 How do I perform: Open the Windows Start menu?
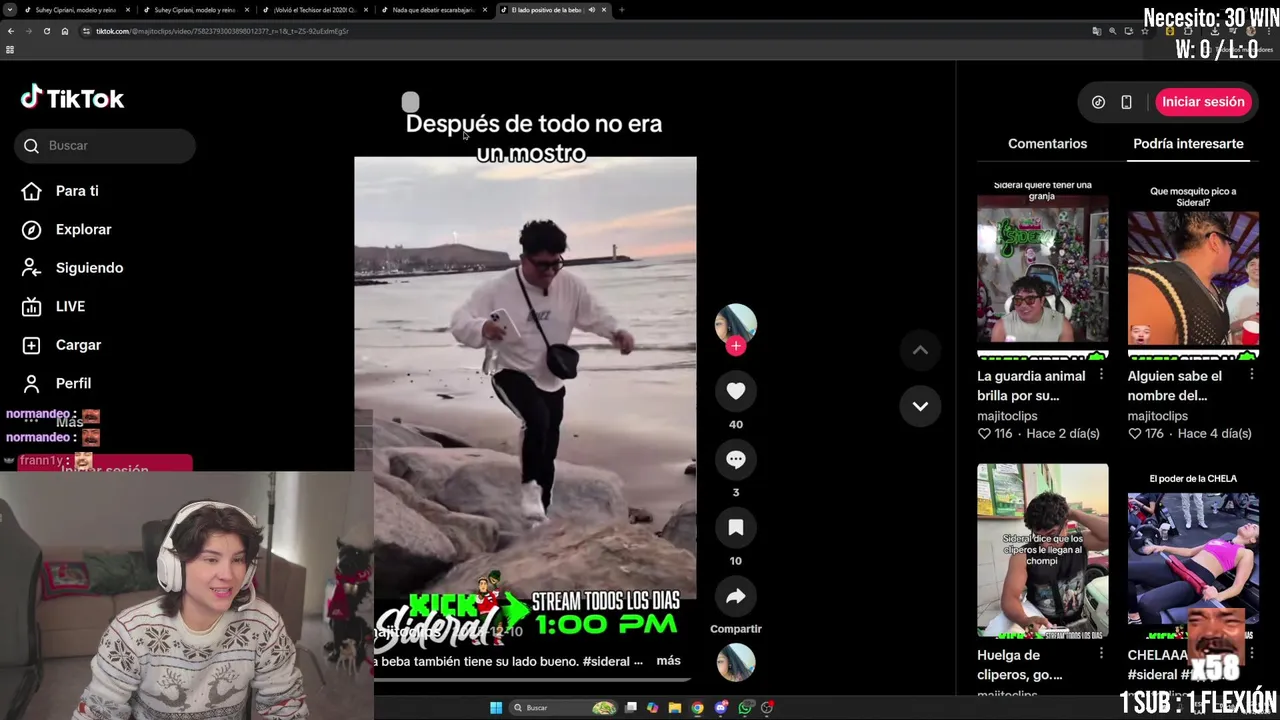coord(496,708)
